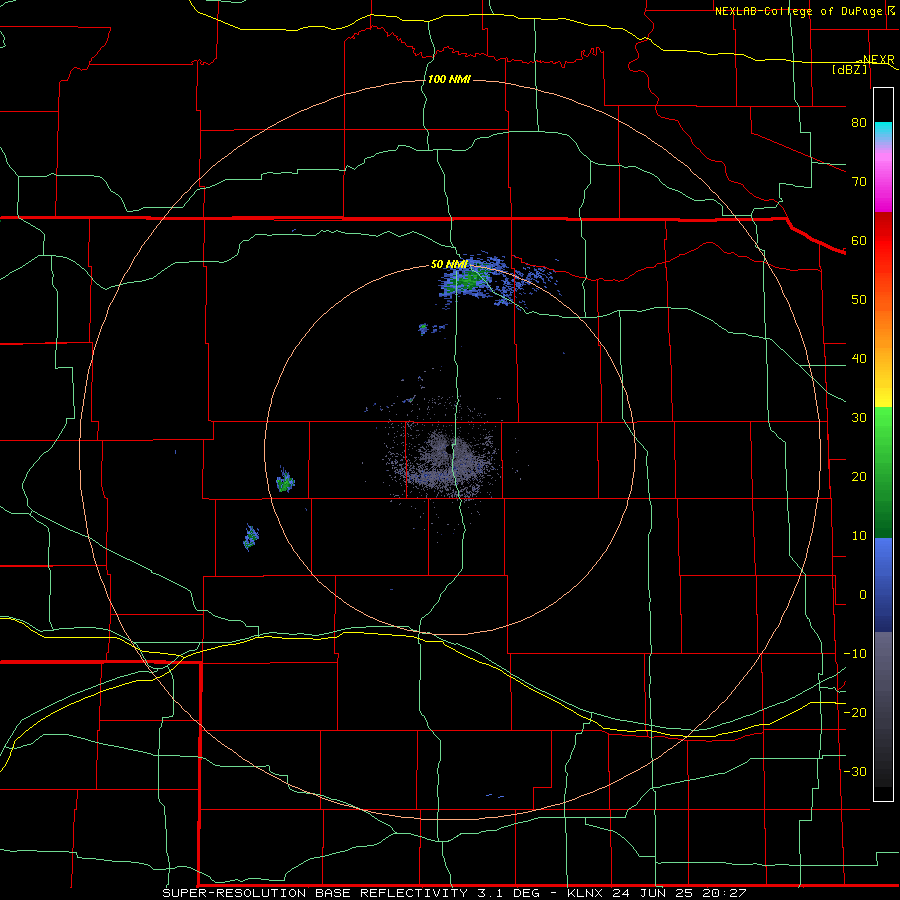This screenshot has height=900, width=900.
Task: Click the "0" value on the dBZ scale
Action: pos(863,595)
